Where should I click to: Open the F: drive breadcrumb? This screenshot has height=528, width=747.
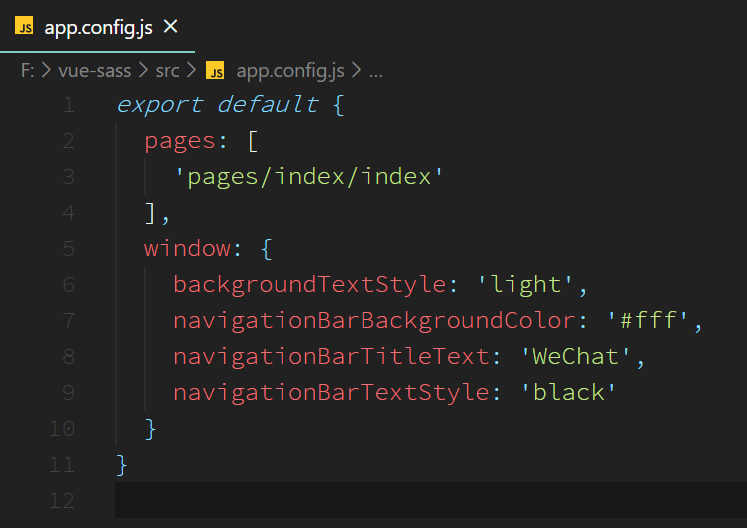coord(27,71)
